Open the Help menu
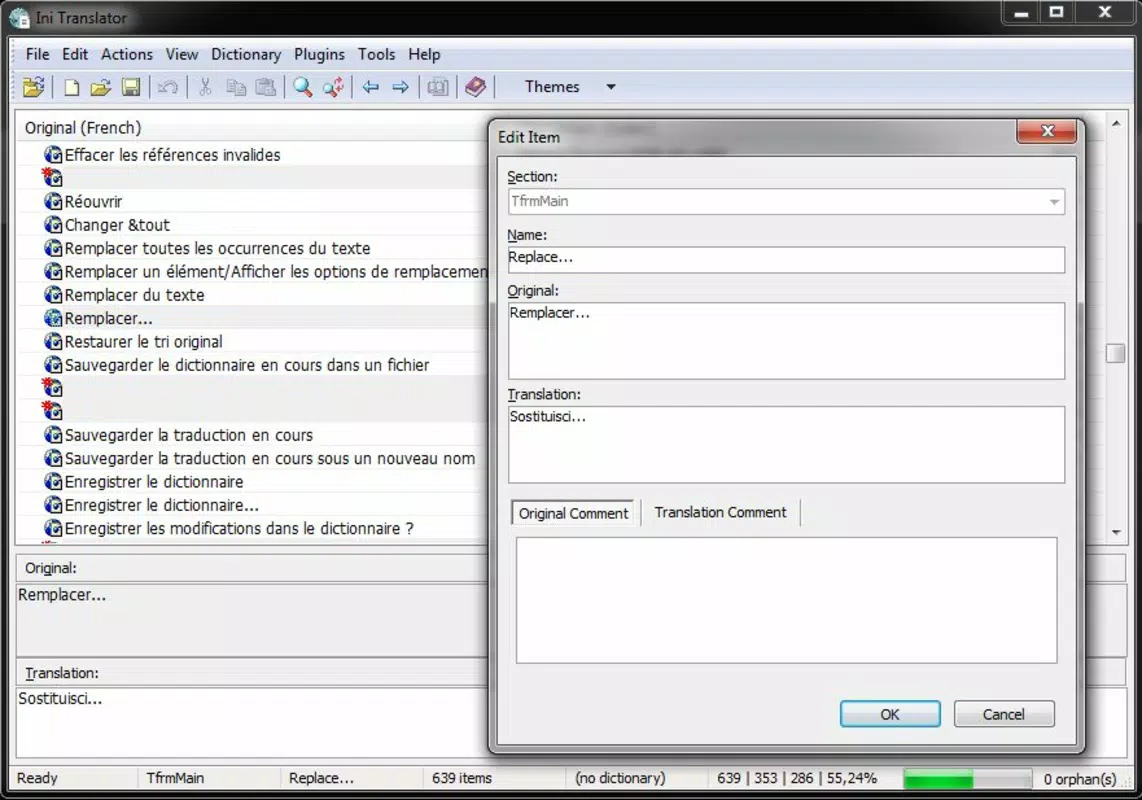Image resolution: width=1142 pixels, height=800 pixels. click(424, 54)
